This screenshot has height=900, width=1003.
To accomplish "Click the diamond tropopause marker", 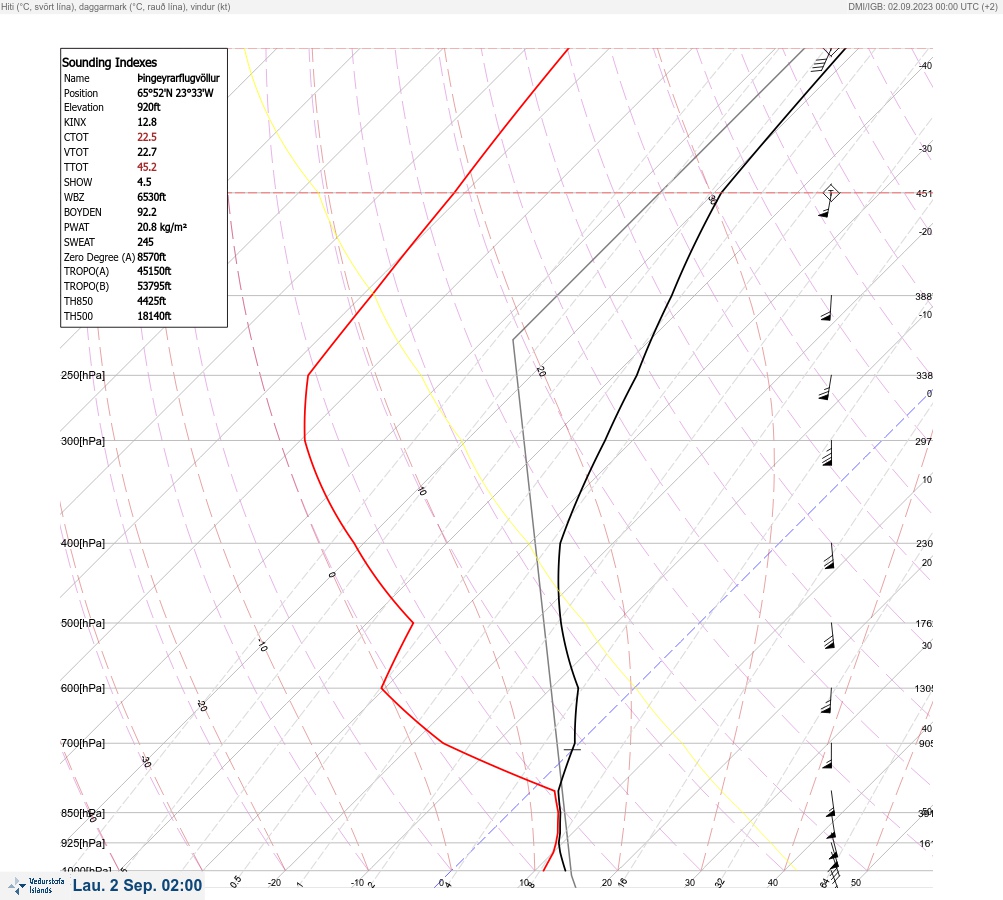I will click(x=830, y=193).
